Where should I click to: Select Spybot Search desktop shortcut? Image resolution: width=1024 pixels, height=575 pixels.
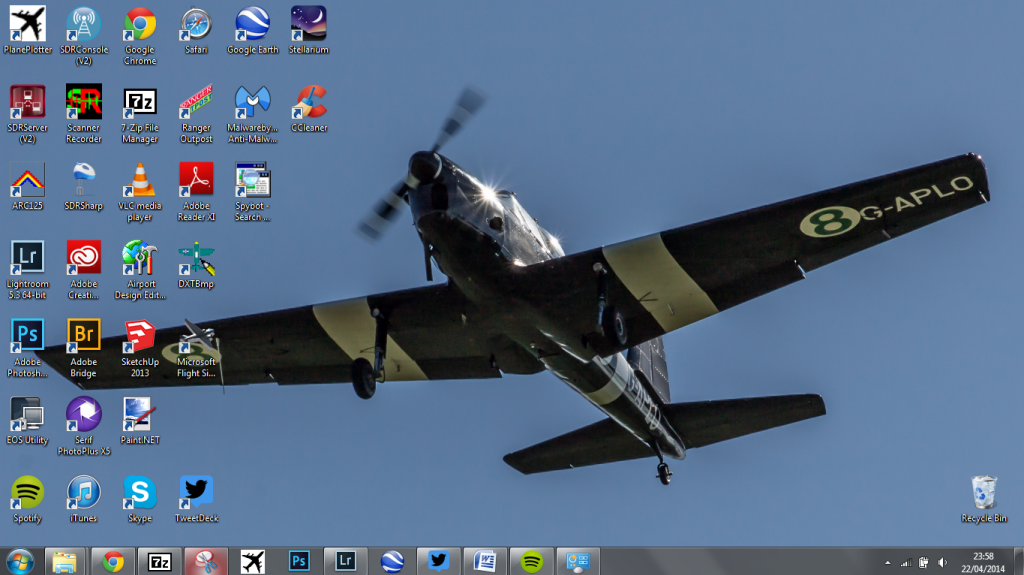253,192
